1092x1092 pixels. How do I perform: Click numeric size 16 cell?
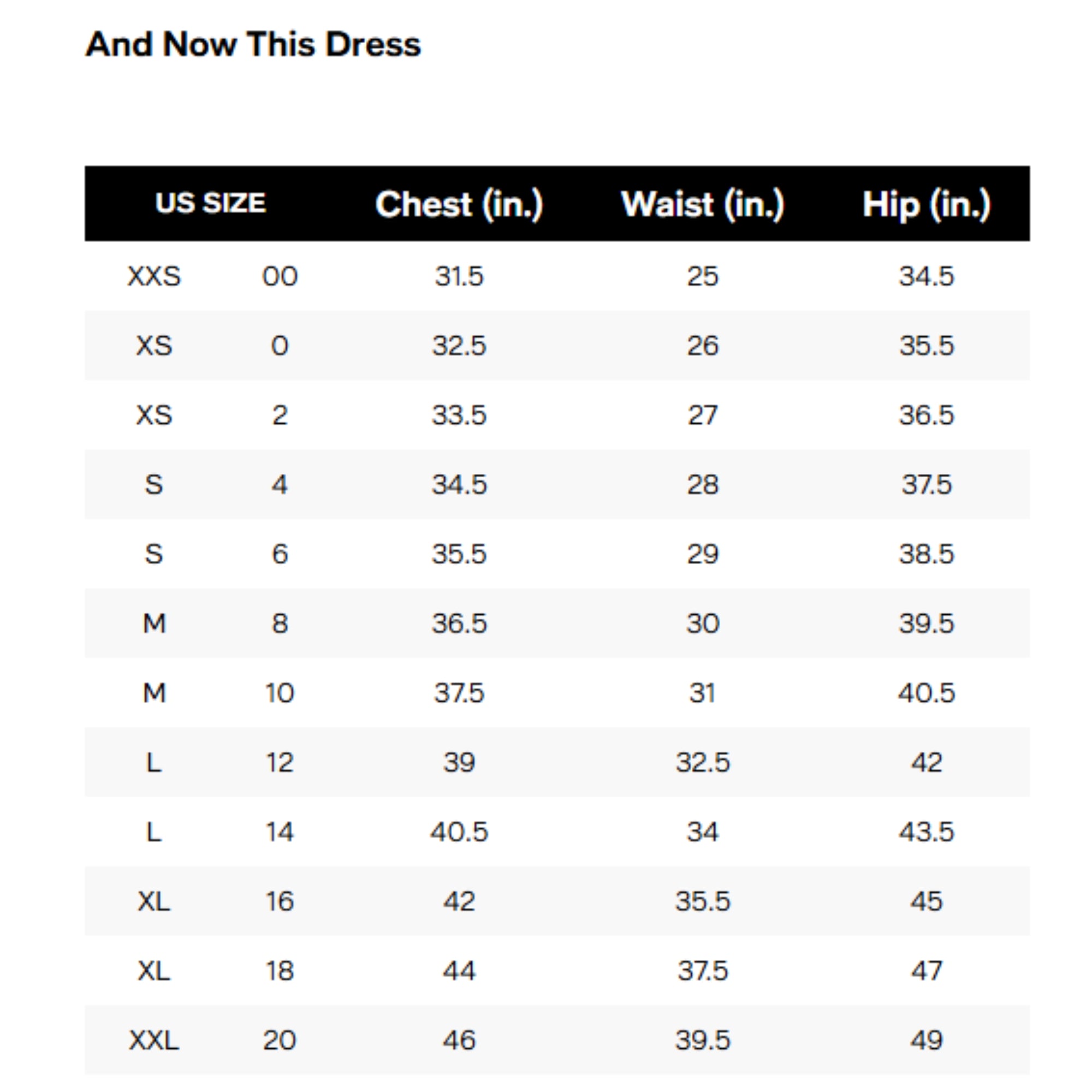tap(280, 901)
